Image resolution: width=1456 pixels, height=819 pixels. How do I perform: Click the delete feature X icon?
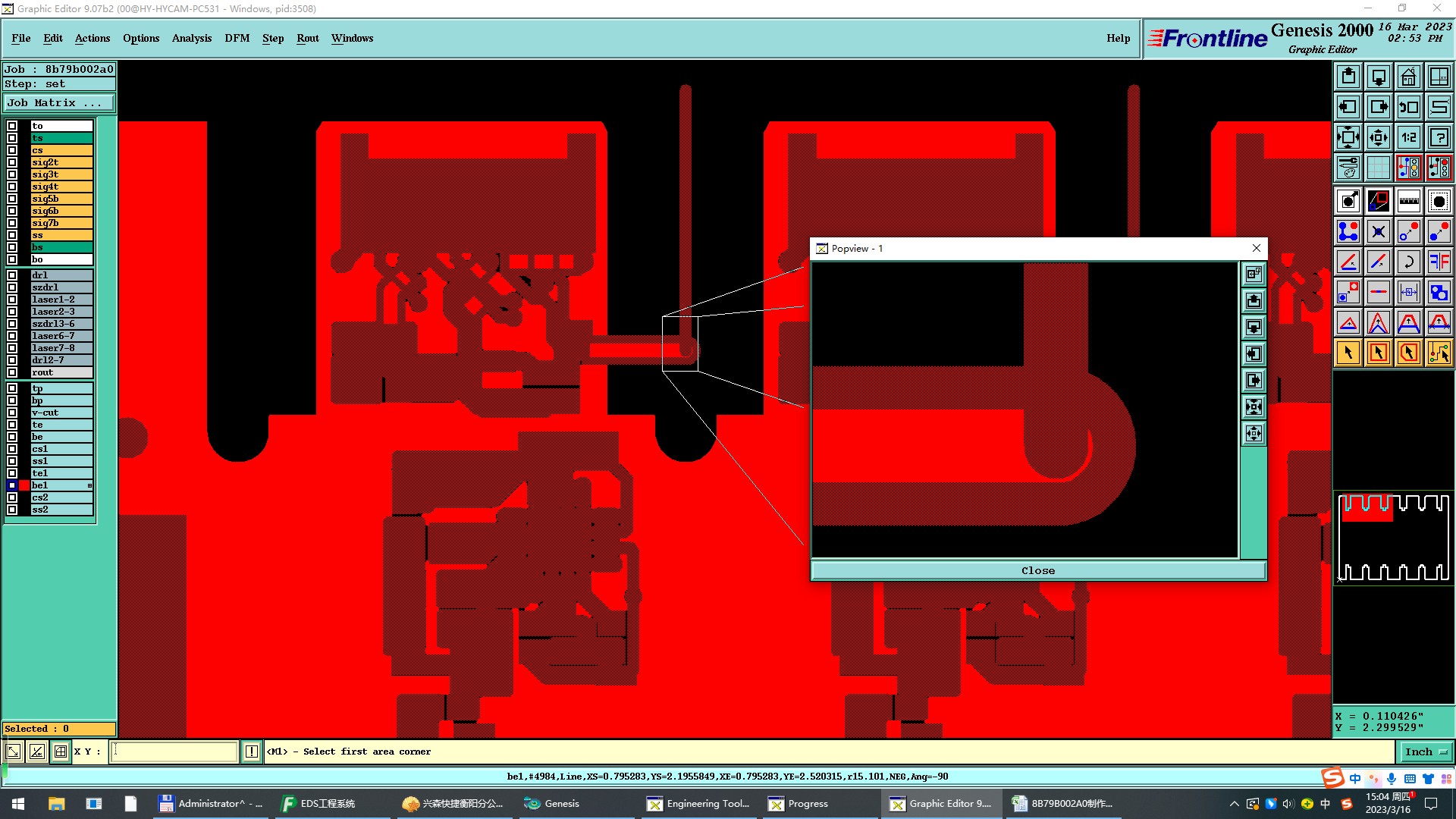pyautogui.click(x=1378, y=231)
